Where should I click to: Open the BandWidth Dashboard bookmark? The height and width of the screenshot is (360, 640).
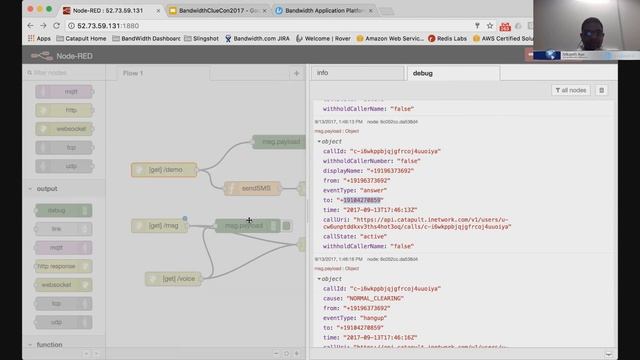[x=146, y=38]
